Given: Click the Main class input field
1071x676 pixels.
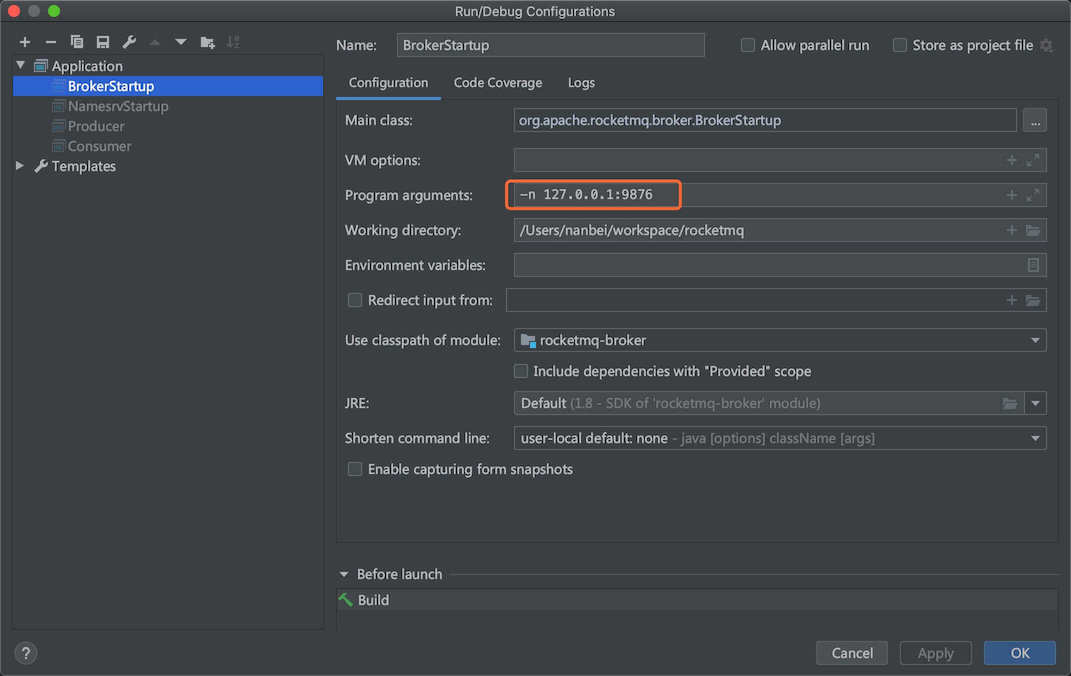Looking at the screenshot, I should click(765, 121).
